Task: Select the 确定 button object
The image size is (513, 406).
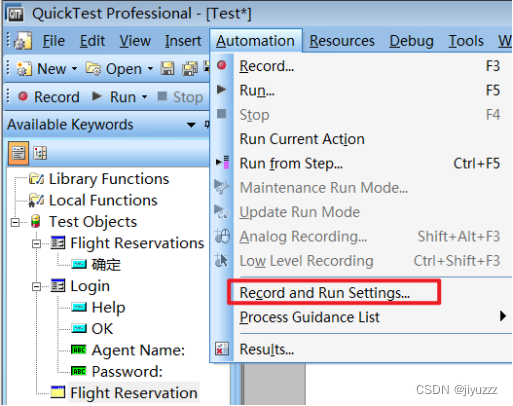Action: pyautogui.click(x=106, y=265)
